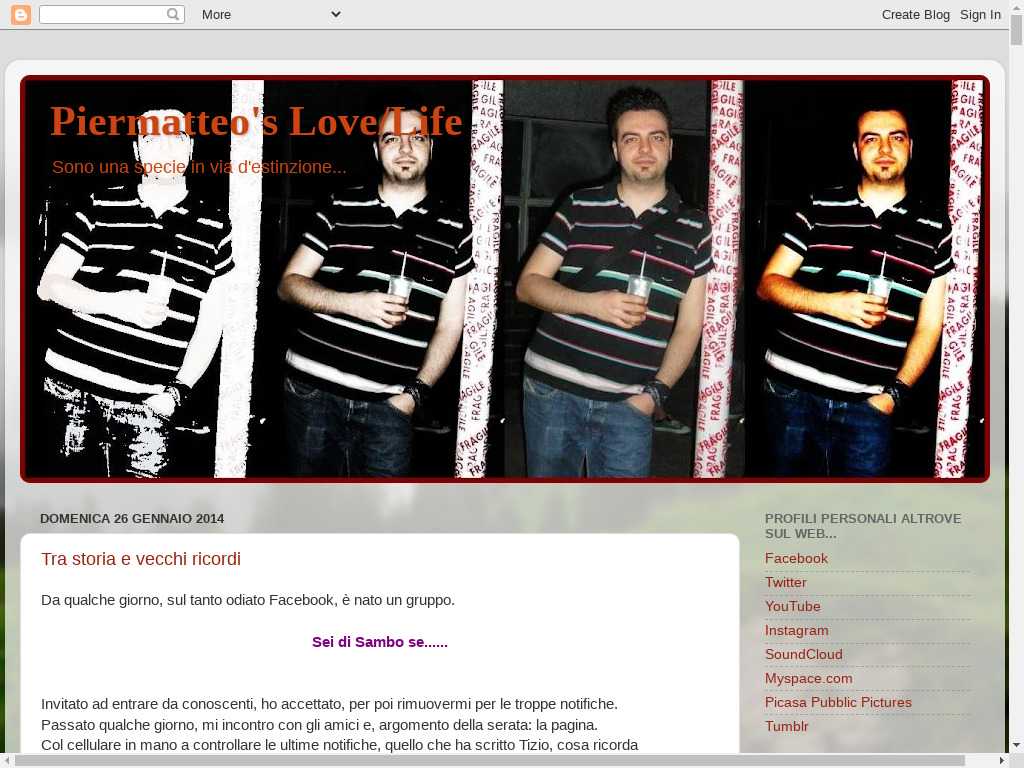Go to the YouTube sidebar link
Image resolution: width=1024 pixels, height=768 pixels.
(x=792, y=606)
